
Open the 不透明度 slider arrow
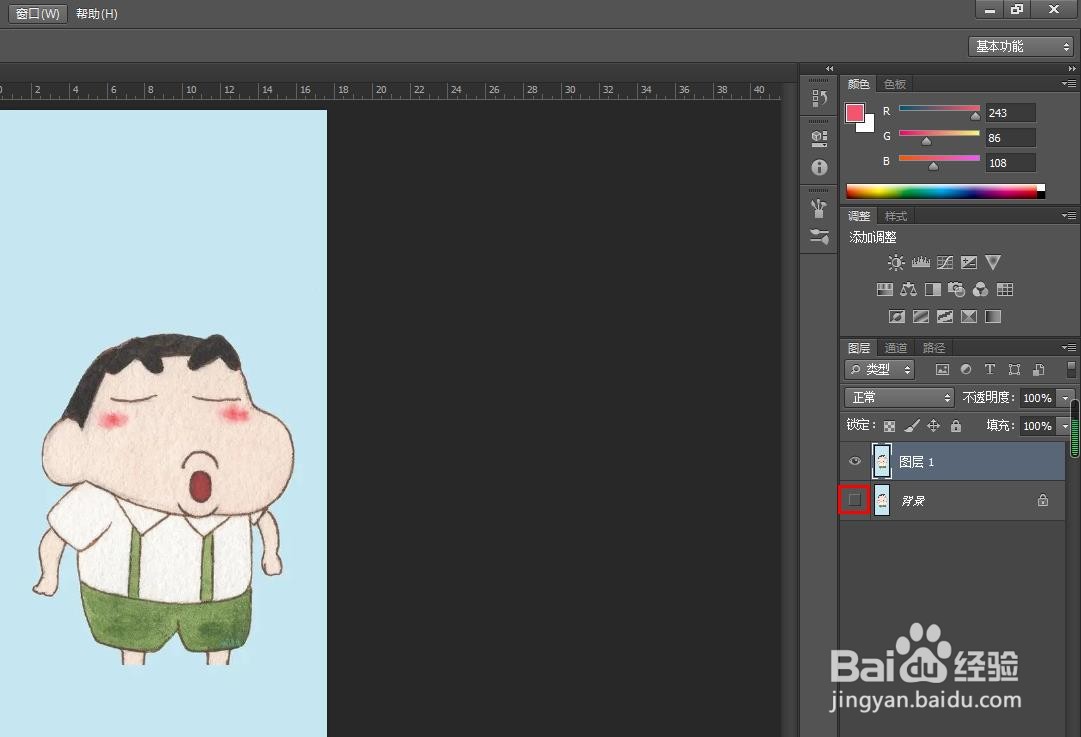click(1065, 398)
